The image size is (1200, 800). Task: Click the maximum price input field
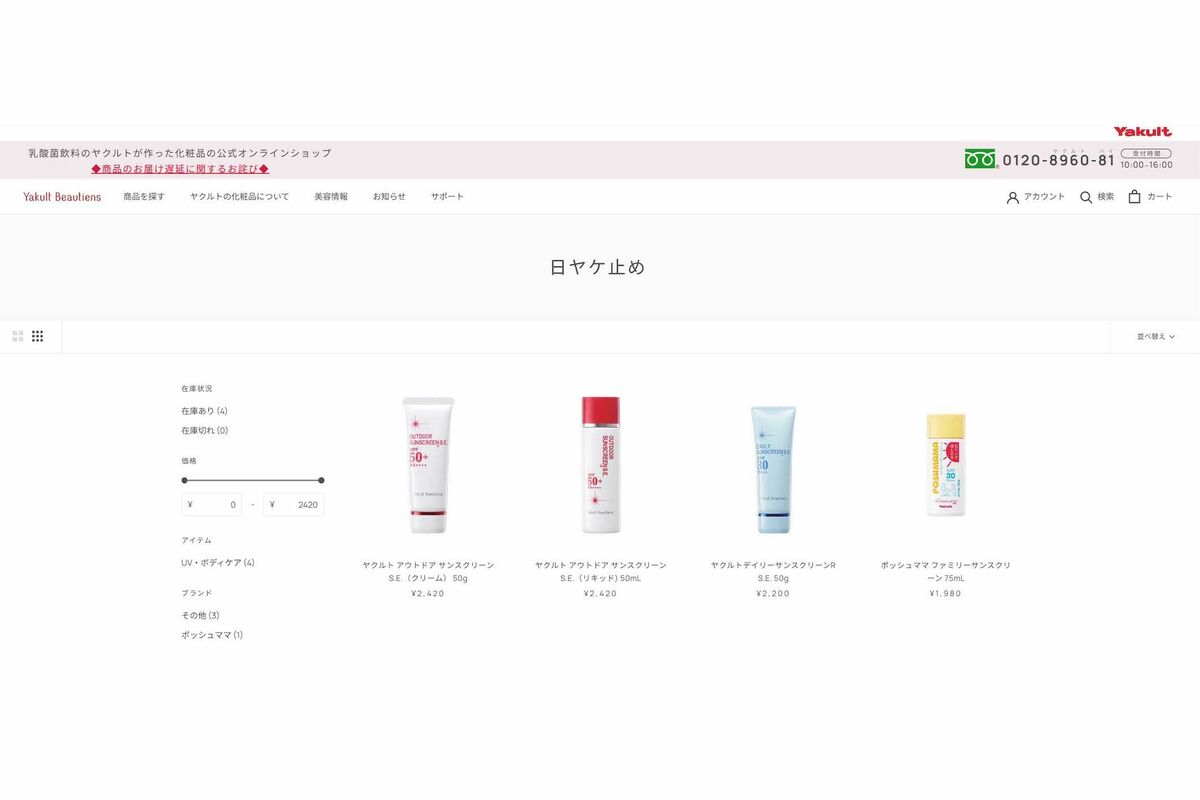(x=294, y=505)
